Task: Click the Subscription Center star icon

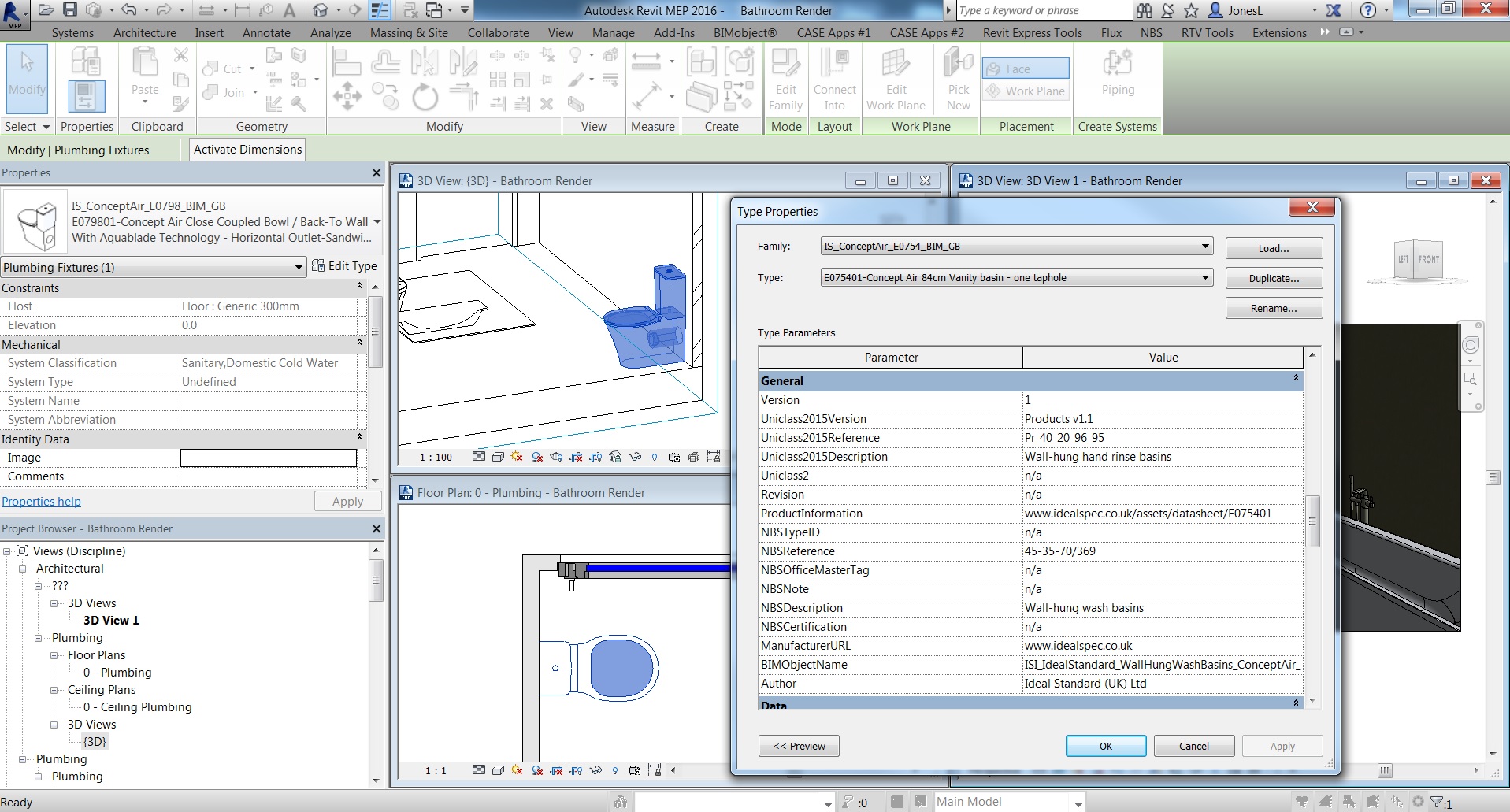Action: click(x=1191, y=10)
